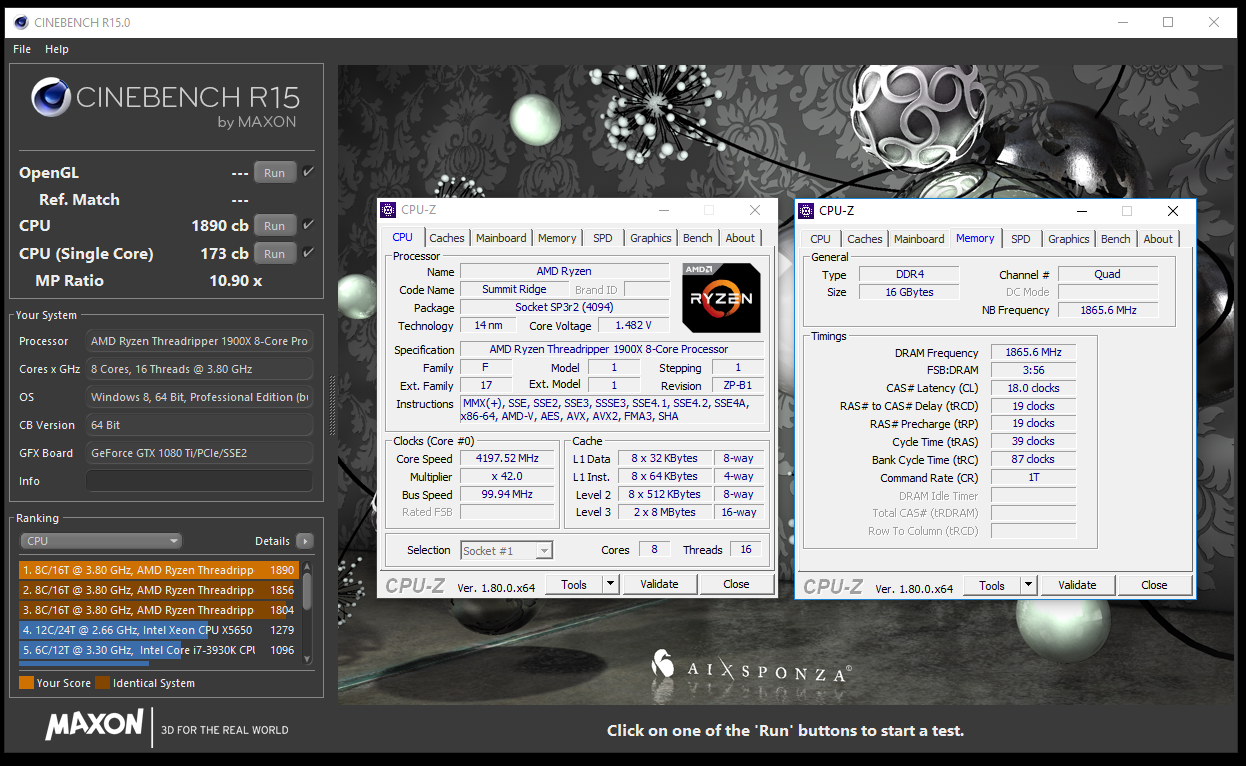Click the MP Ratio value 10.90 x
The width and height of the screenshot is (1246, 766).
[x=235, y=281]
